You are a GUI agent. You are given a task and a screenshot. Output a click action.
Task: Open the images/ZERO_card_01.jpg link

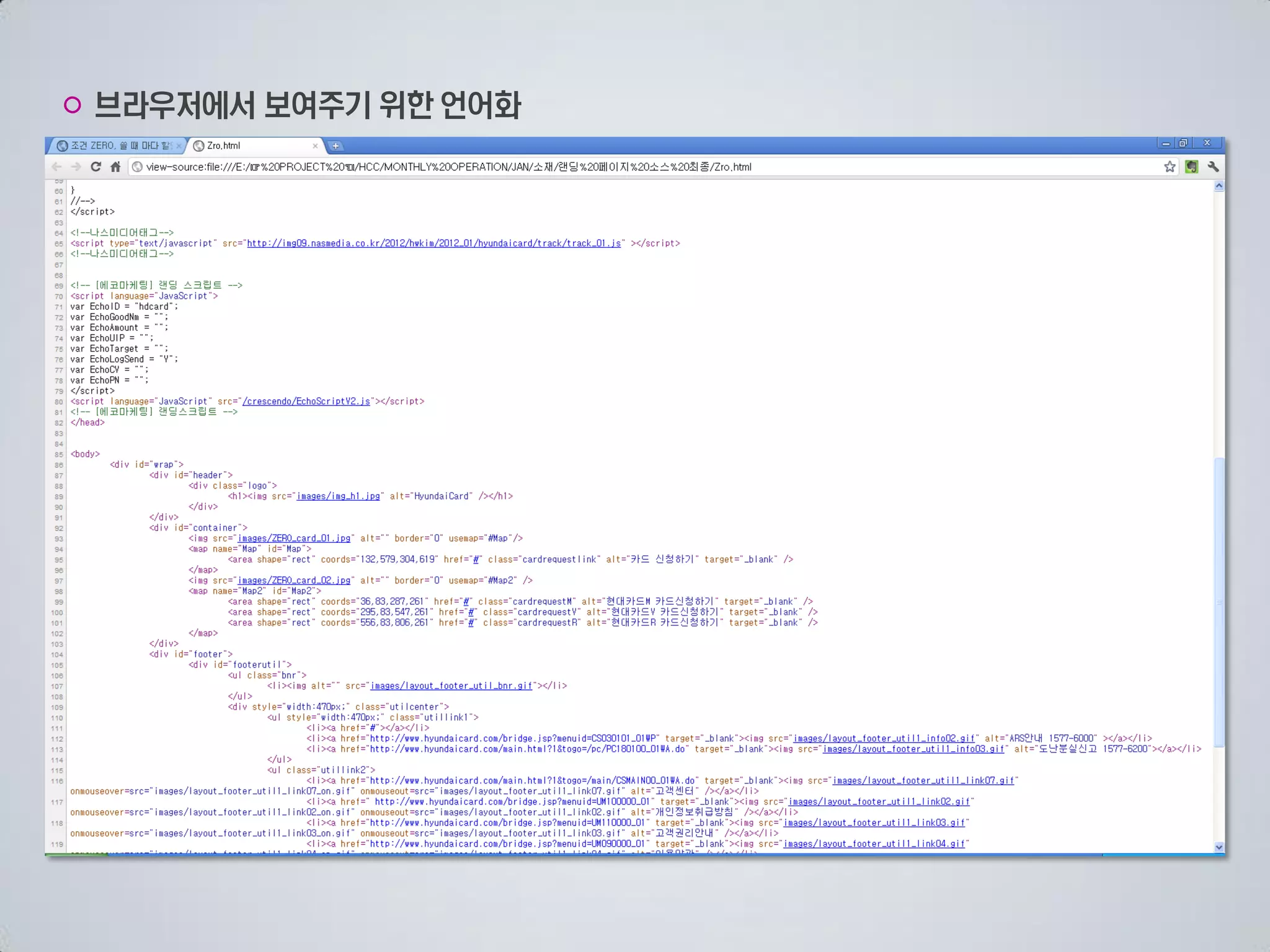[294, 539]
